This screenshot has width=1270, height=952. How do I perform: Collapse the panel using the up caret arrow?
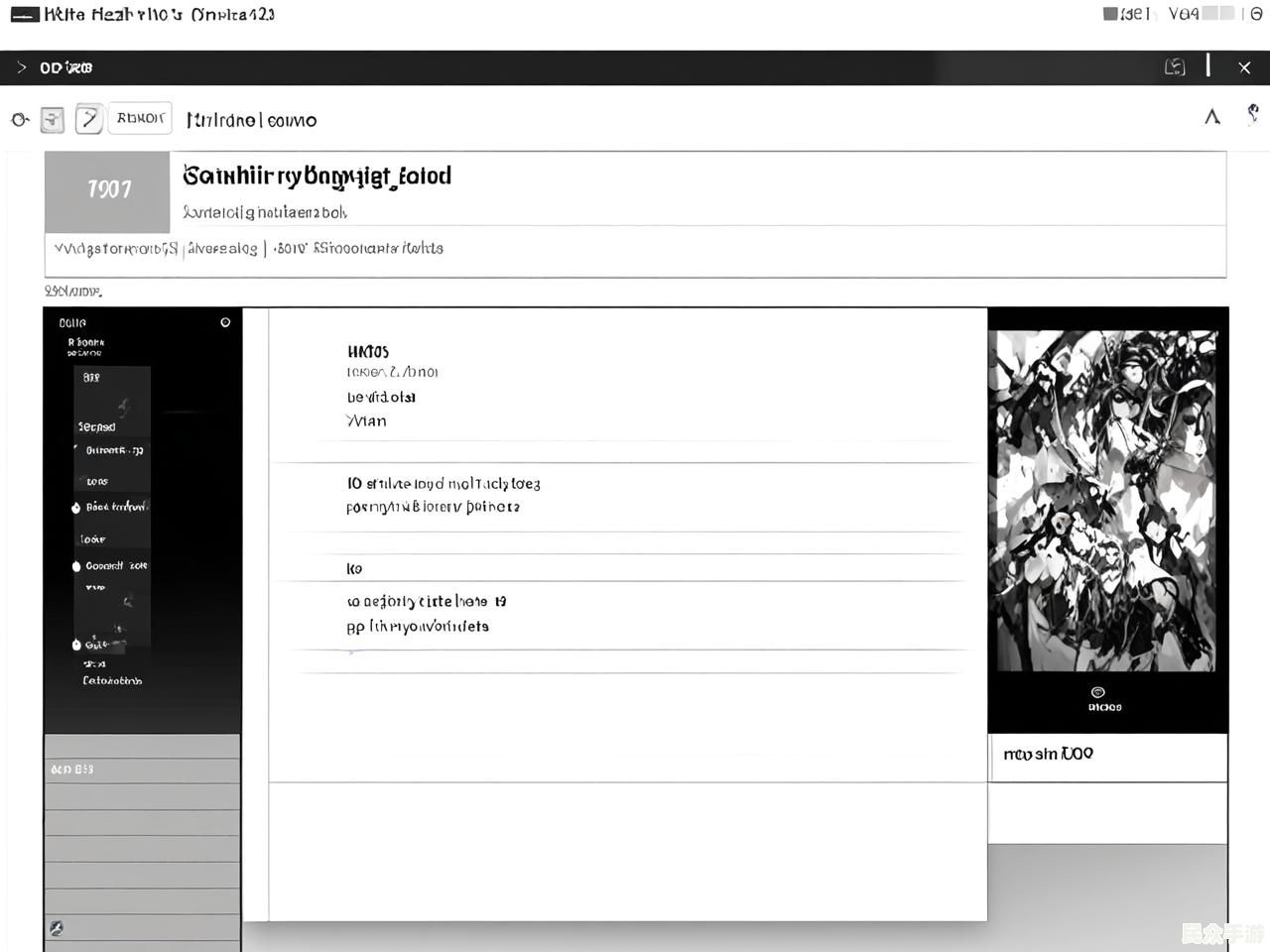point(1211,117)
